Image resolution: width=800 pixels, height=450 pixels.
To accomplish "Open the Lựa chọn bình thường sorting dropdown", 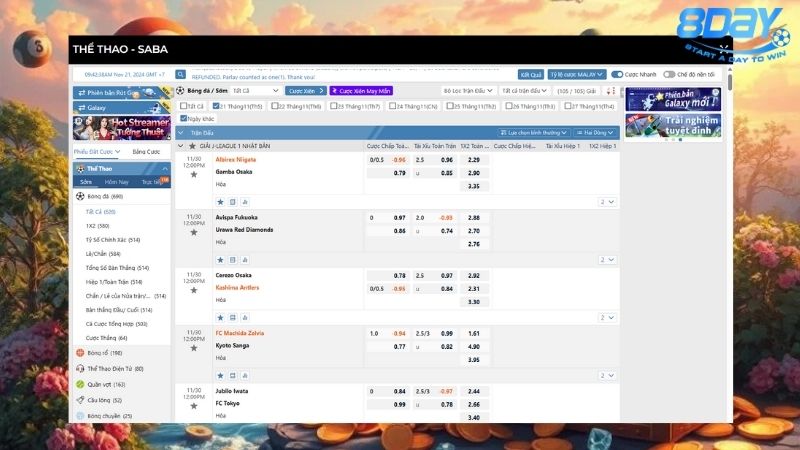I will click(x=533, y=133).
